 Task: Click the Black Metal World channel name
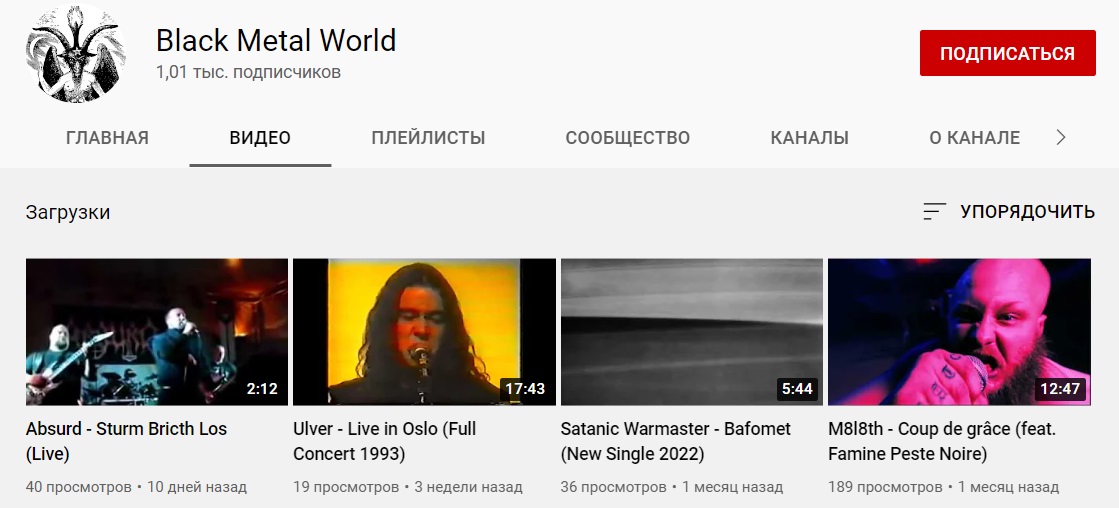click(275, 41)
